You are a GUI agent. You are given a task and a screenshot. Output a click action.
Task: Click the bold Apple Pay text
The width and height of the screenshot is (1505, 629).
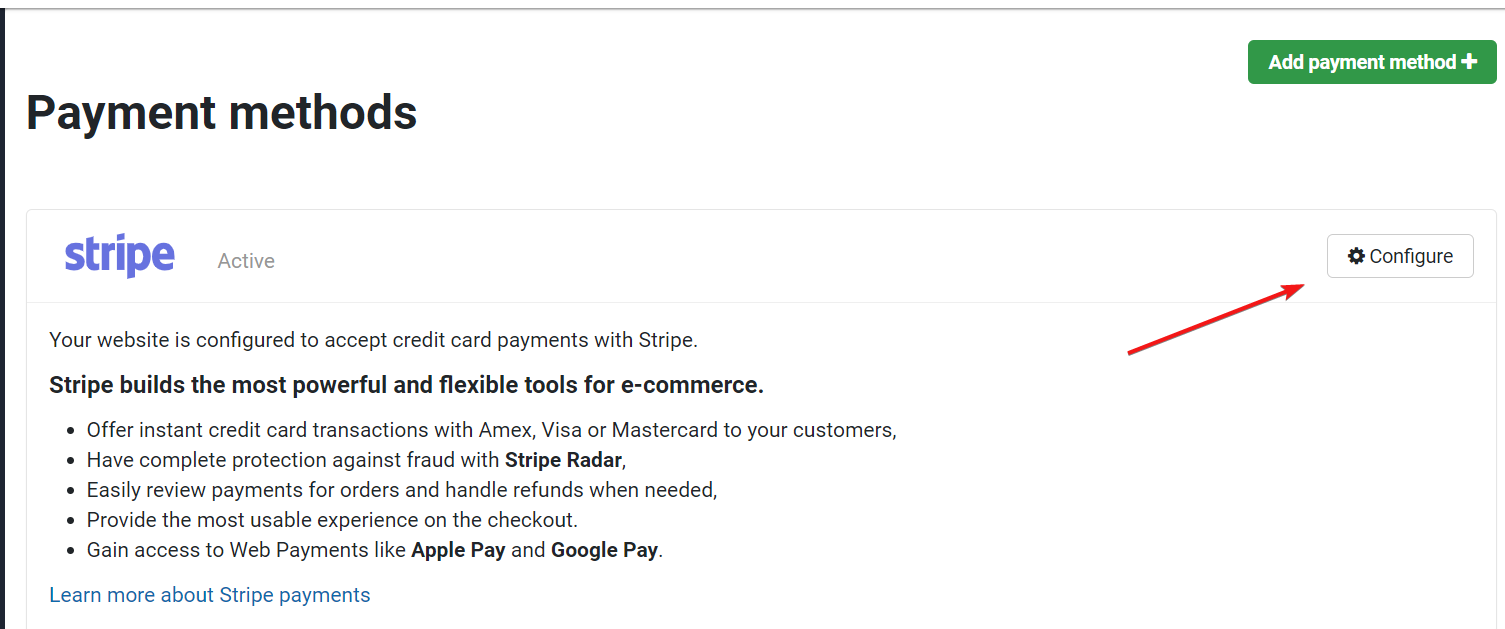[x=458, y=550]
